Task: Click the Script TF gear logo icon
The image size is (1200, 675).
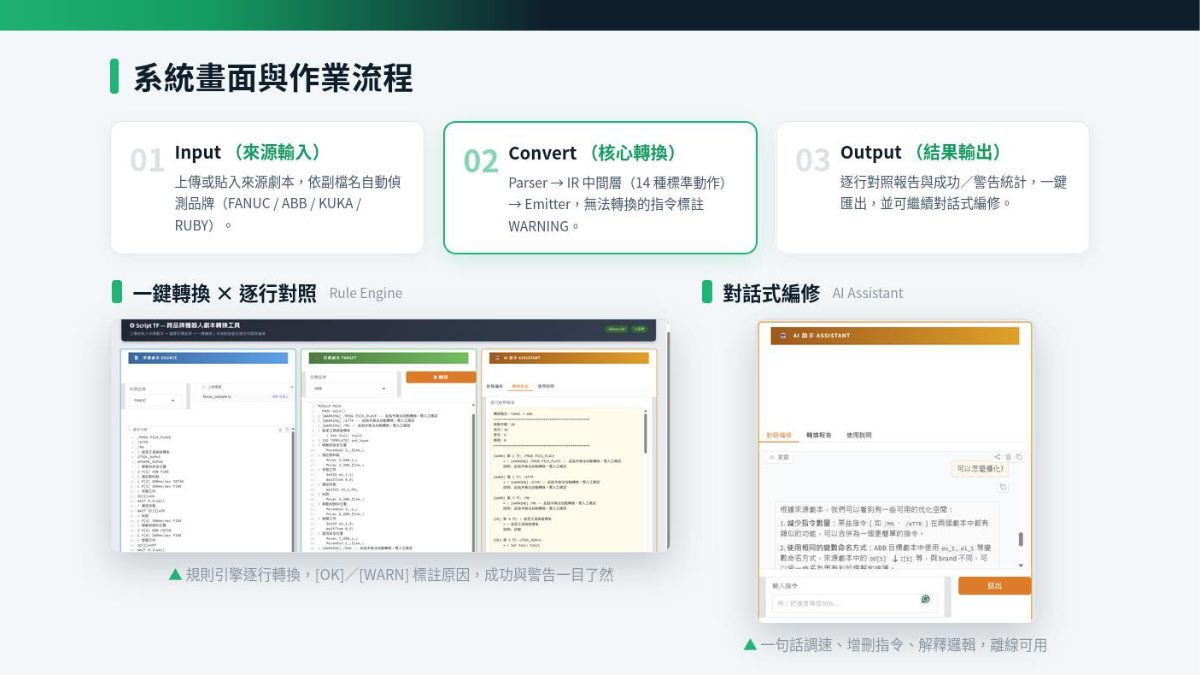Action: 131,326
